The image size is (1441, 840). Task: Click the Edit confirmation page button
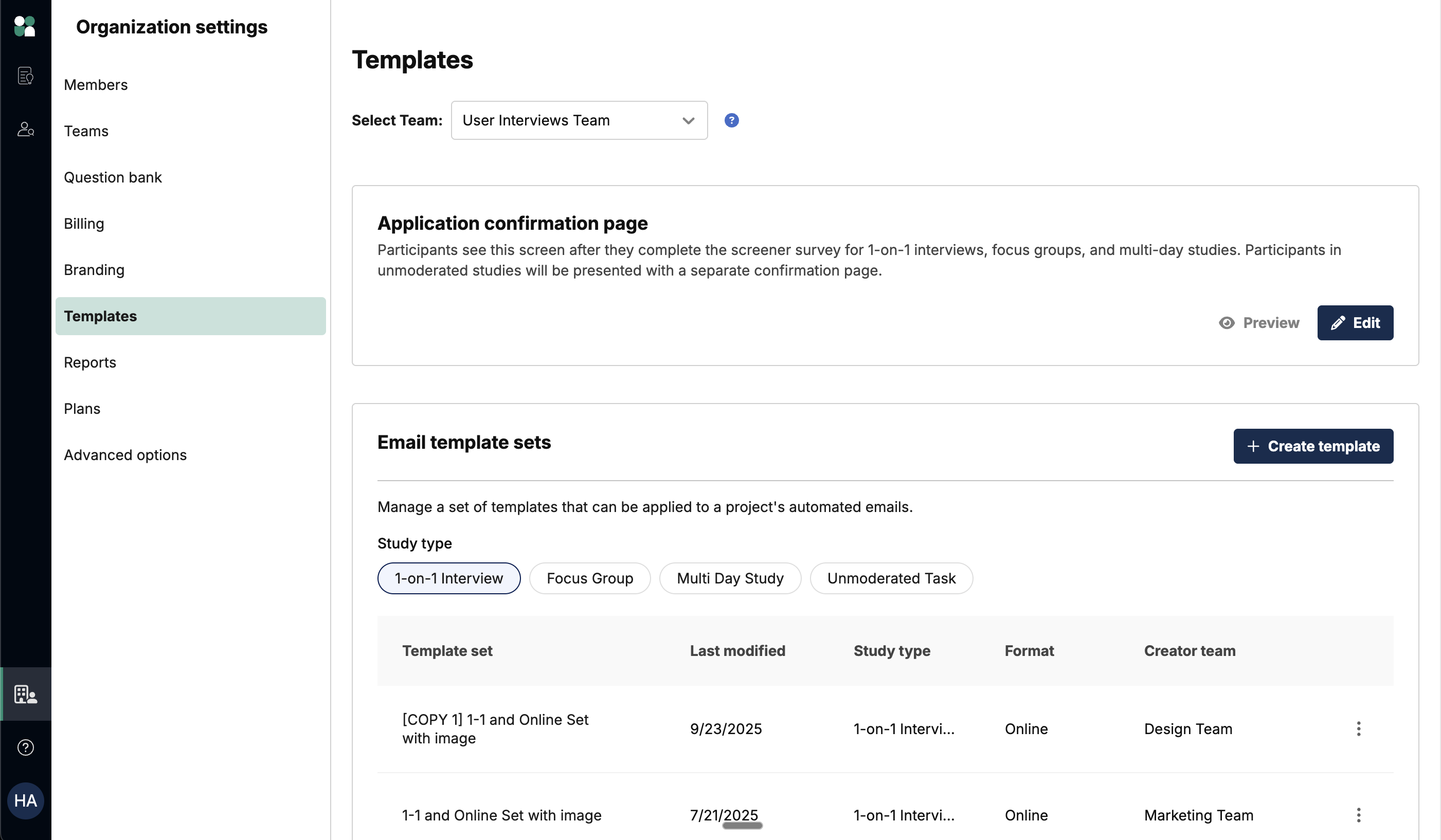coord(1355,323)
